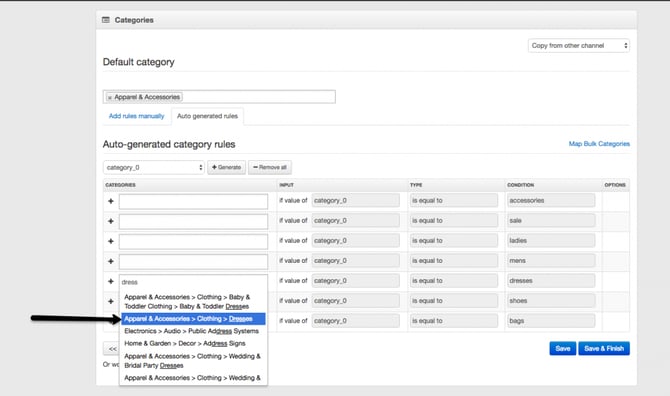Click the << back button
Viewport: 670px width, 396px height.
click(x=112, y=349)
